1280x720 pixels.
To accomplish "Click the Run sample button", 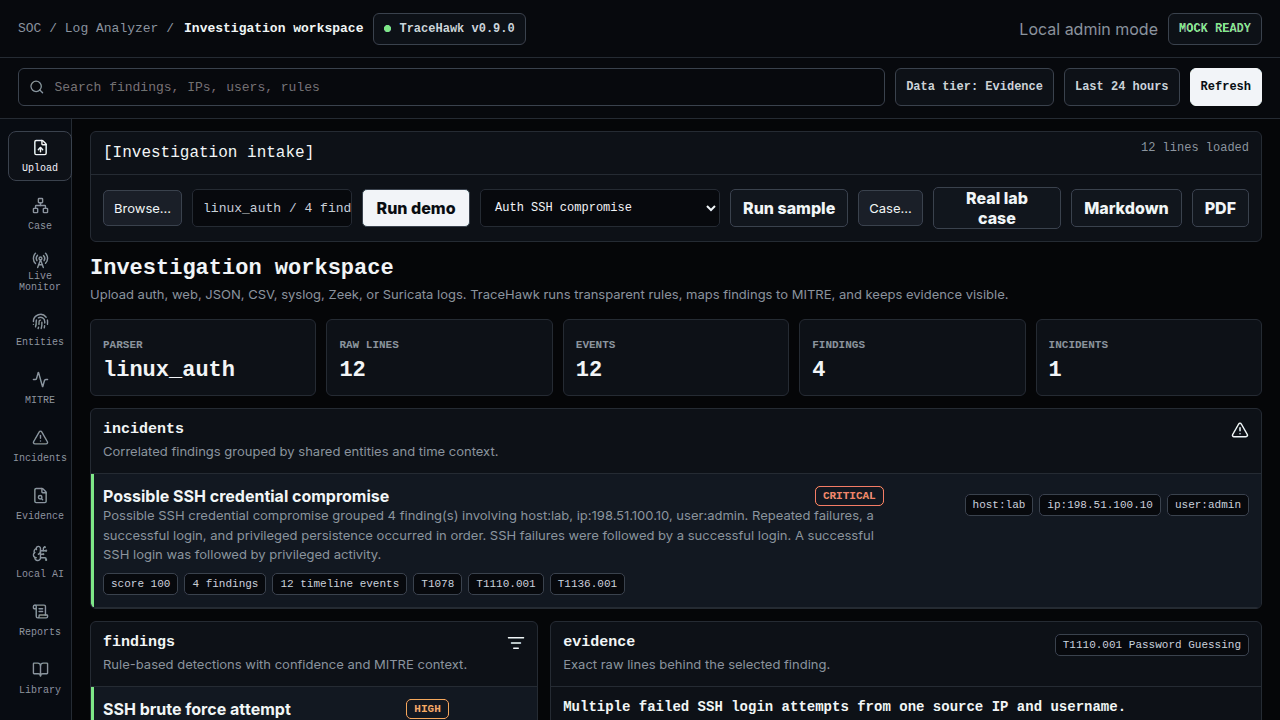I will tap(789, 208).
